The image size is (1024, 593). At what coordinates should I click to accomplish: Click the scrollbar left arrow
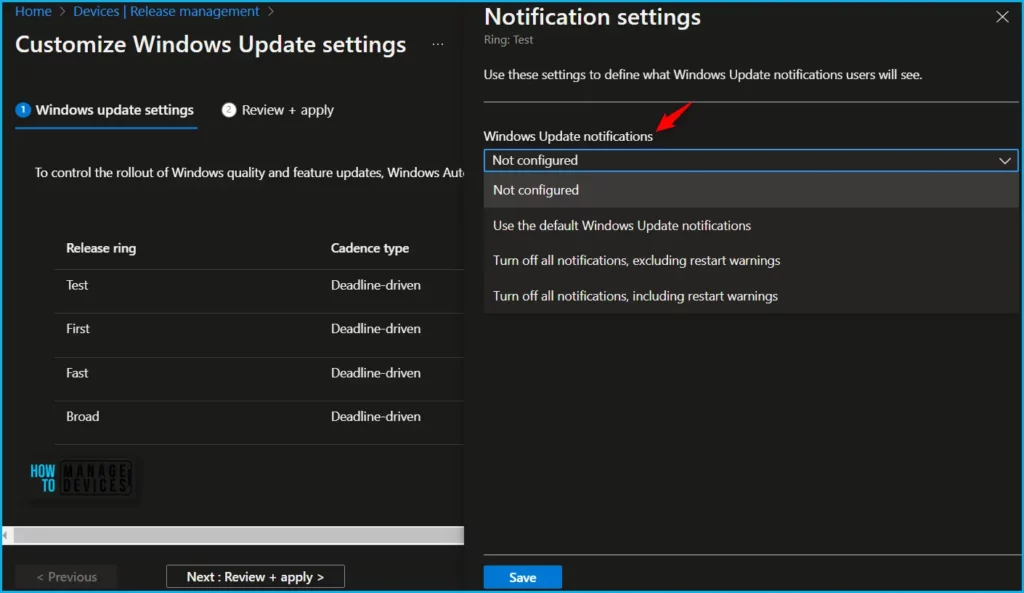click(x=6, y=536)
